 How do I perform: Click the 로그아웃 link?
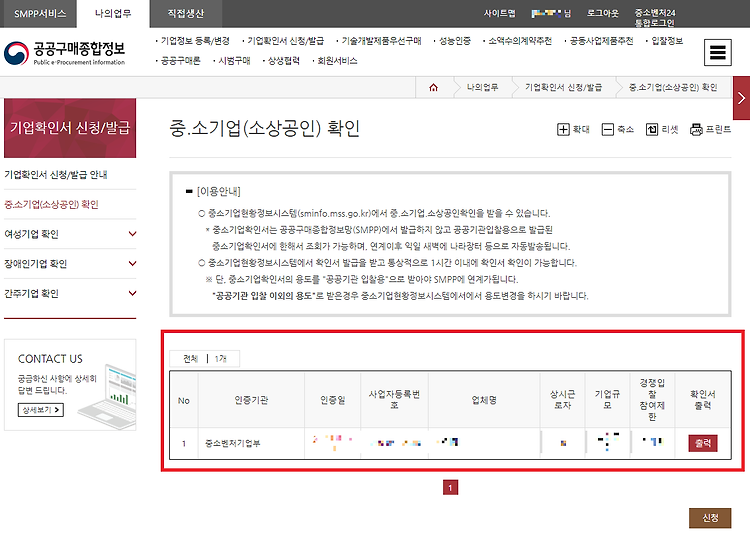point(603,13)
